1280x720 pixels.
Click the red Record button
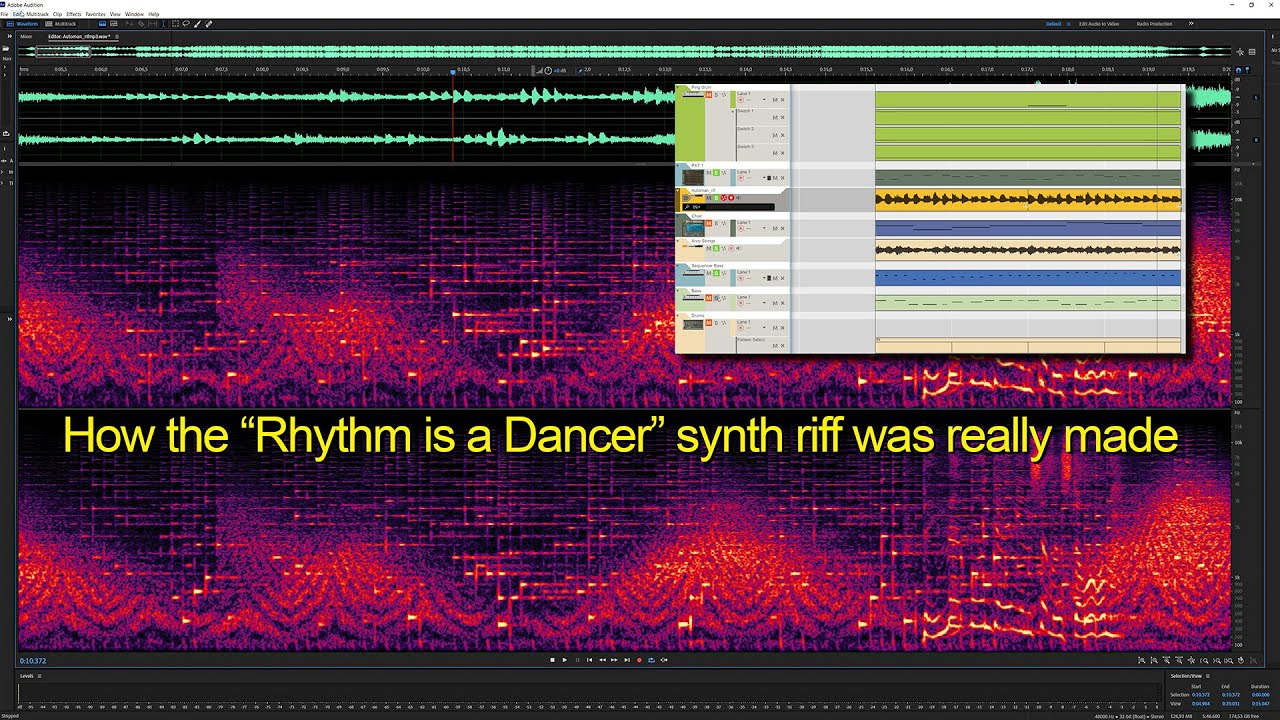point(639,660)
